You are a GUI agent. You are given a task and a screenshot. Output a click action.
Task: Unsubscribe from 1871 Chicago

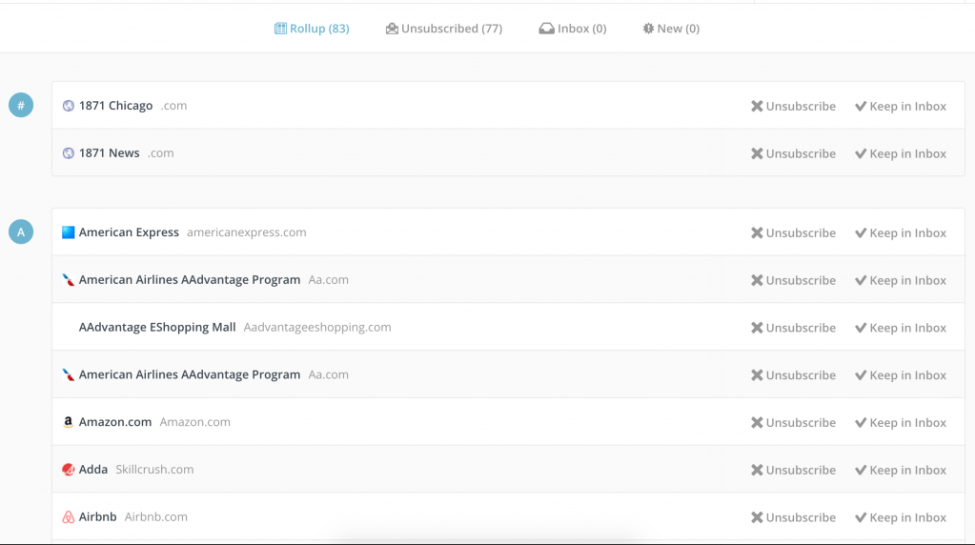793,106
